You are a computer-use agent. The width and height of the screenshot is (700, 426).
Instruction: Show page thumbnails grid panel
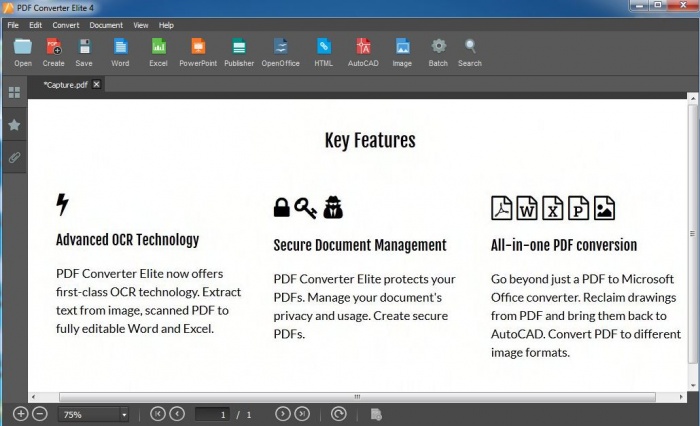pyautogui.click(x=14, y=92)
